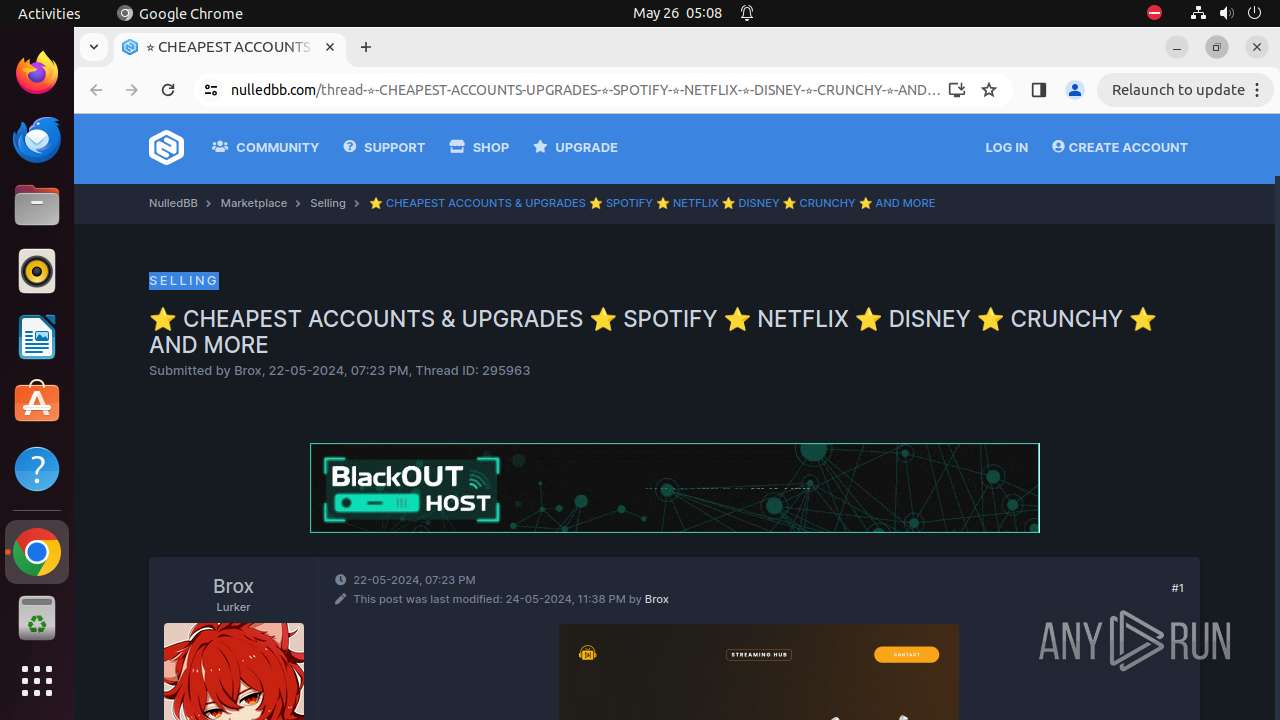Image resolution: width=1280 pixels, height=720 pixels.
Task: Click the Relaunch to update button
Action: point(1185,90)
